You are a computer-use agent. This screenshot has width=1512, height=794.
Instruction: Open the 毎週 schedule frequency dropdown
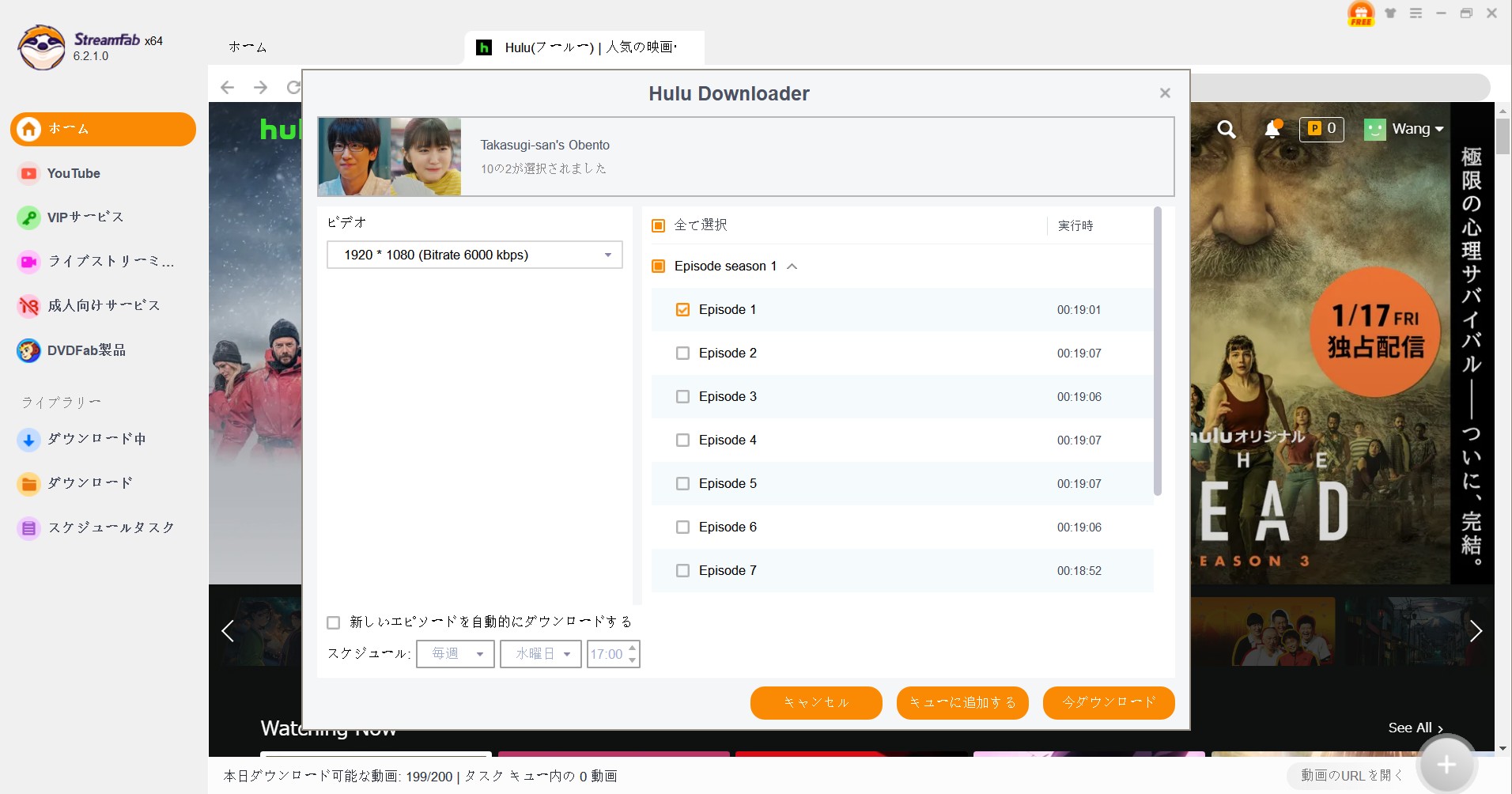(x=455, y=654)
